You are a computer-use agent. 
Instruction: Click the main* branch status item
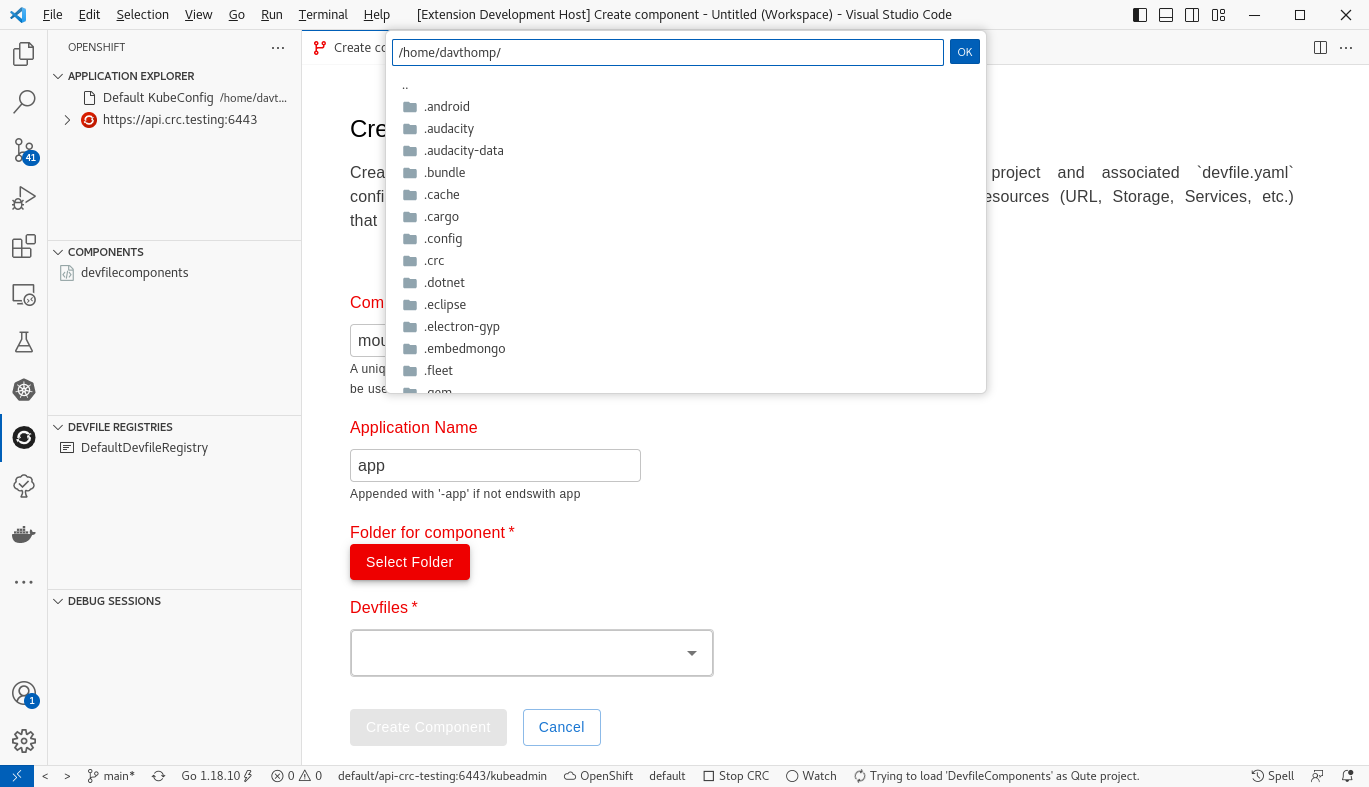111,776
